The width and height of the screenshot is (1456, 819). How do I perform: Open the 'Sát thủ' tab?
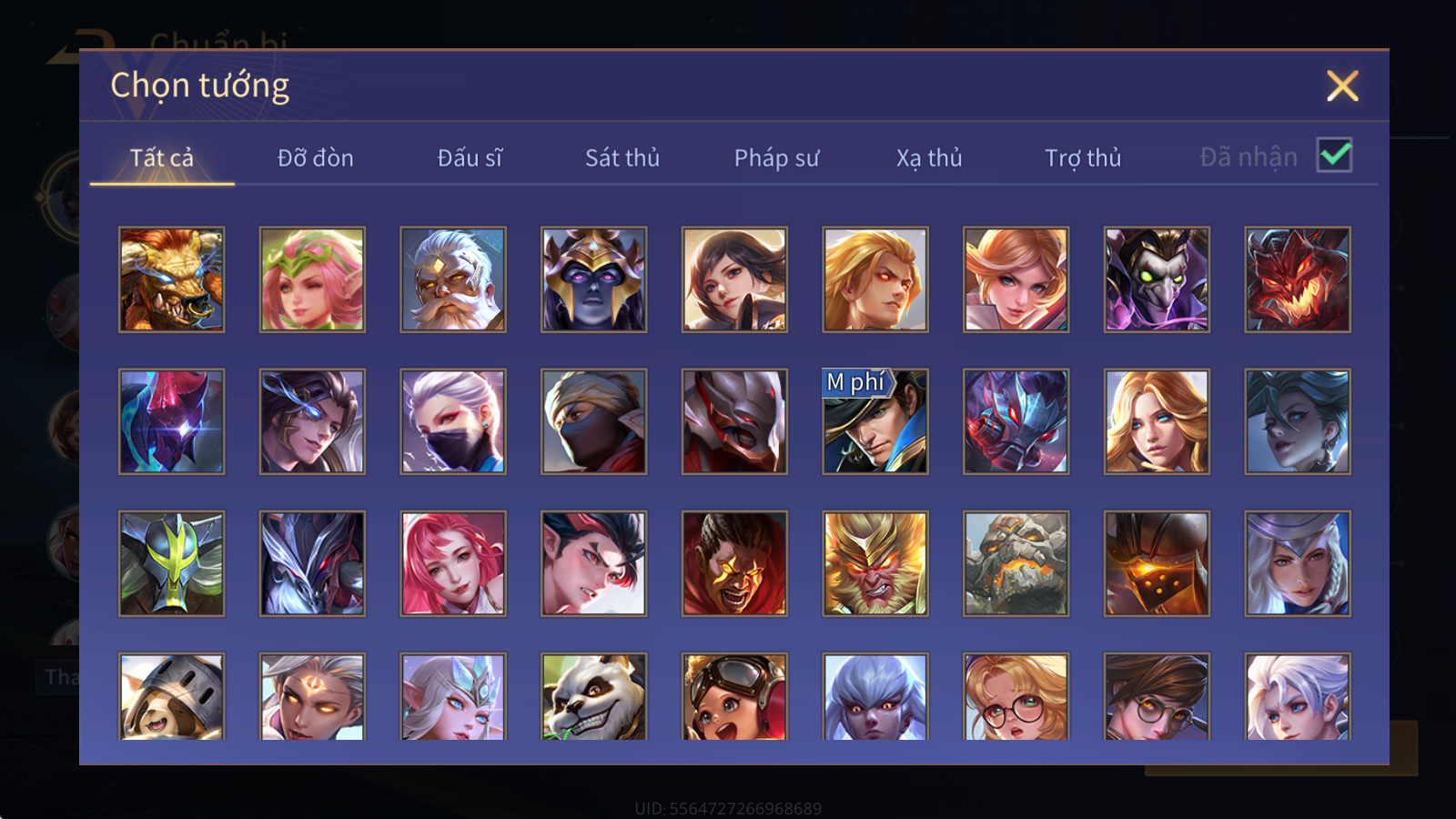tap(622, 158)
